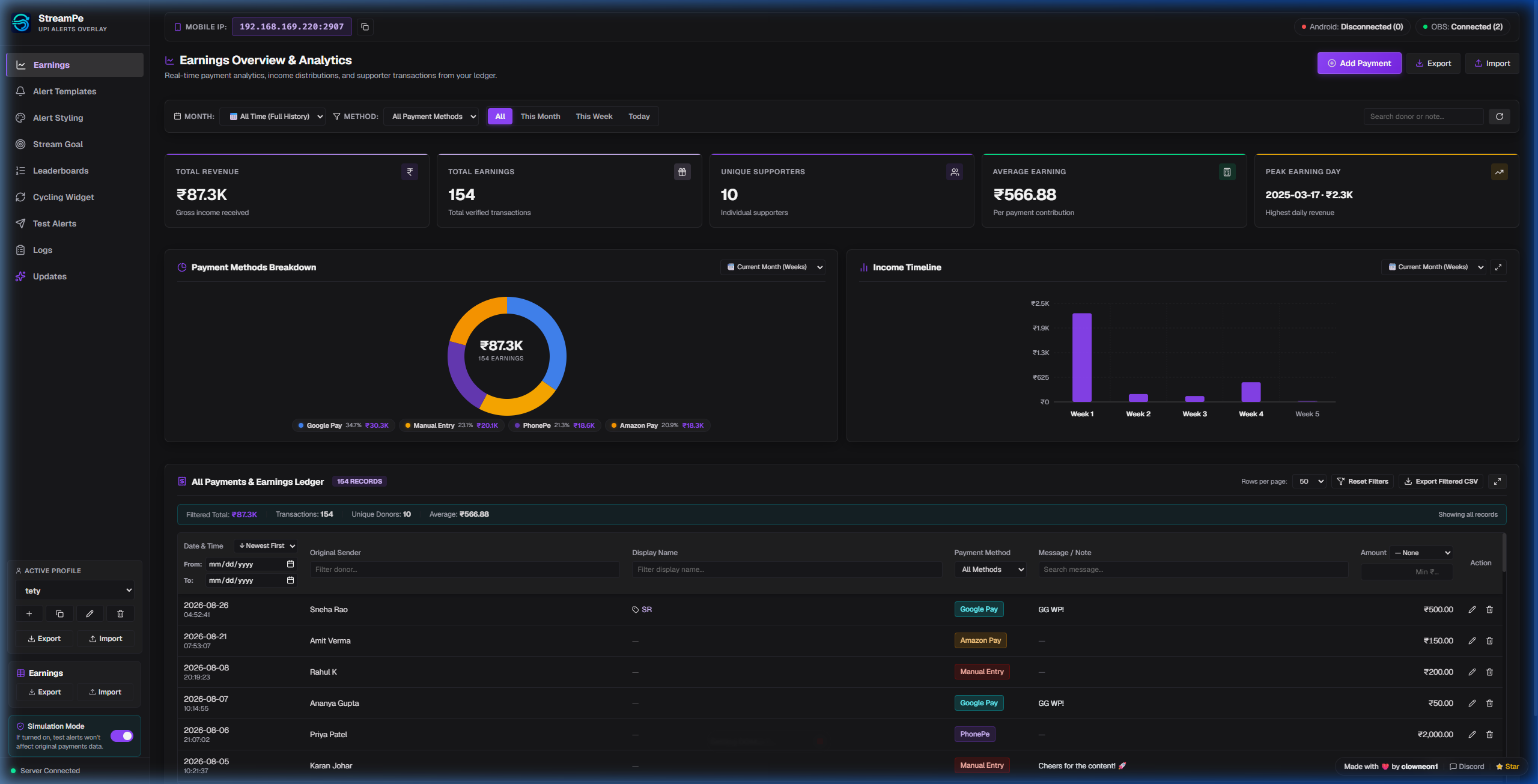Viewport: 1538px width, 784px height.
Task: Edit the Sneha Rao payment entry
Action: coord(1472,609)
